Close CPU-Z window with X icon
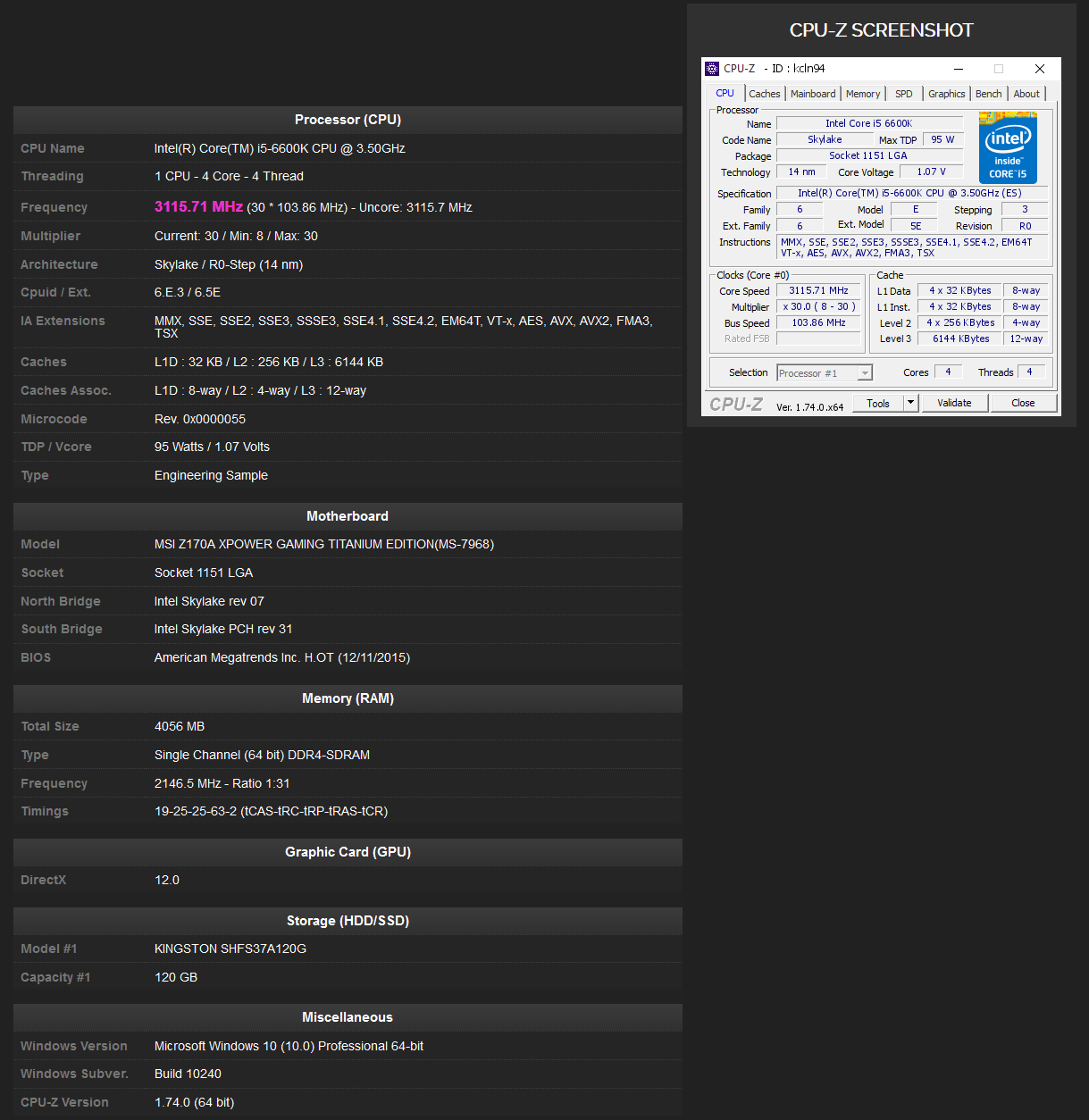The width and height of the screenshot is (1089, 1120). tap(1040, 69)
